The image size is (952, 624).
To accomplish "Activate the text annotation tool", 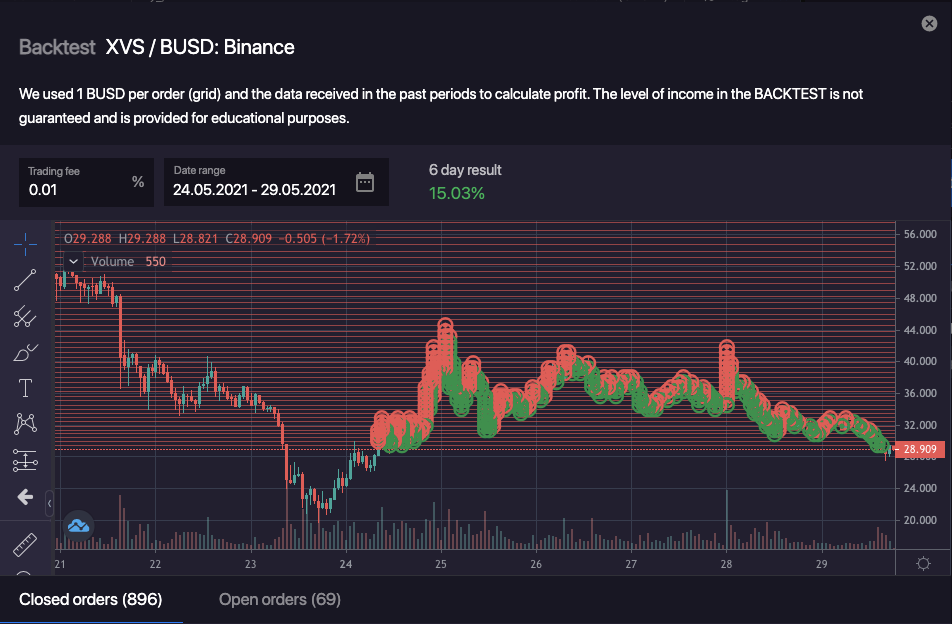I will coord(25,388).
